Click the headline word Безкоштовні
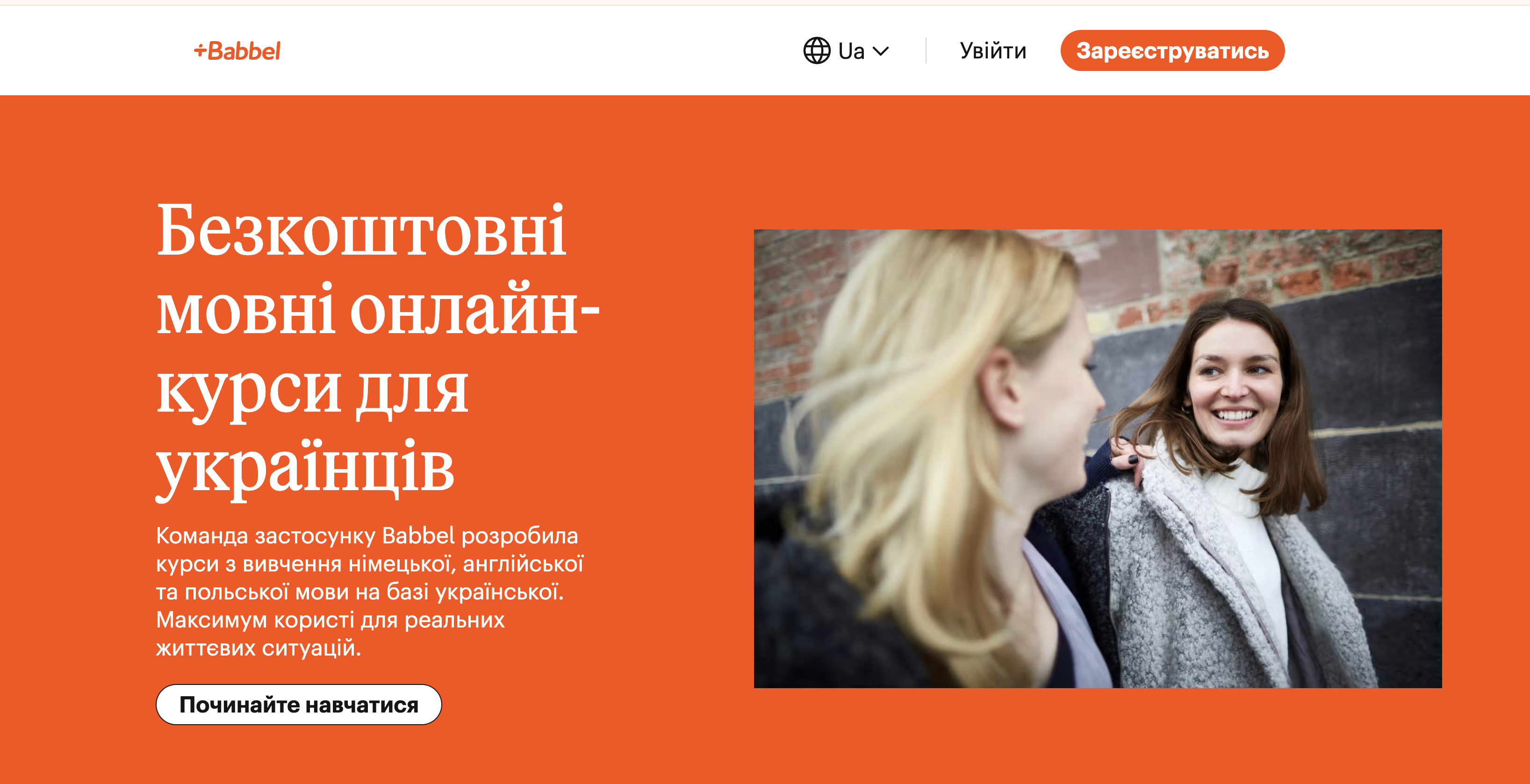The image size is (1530, 784). (362, 231)
